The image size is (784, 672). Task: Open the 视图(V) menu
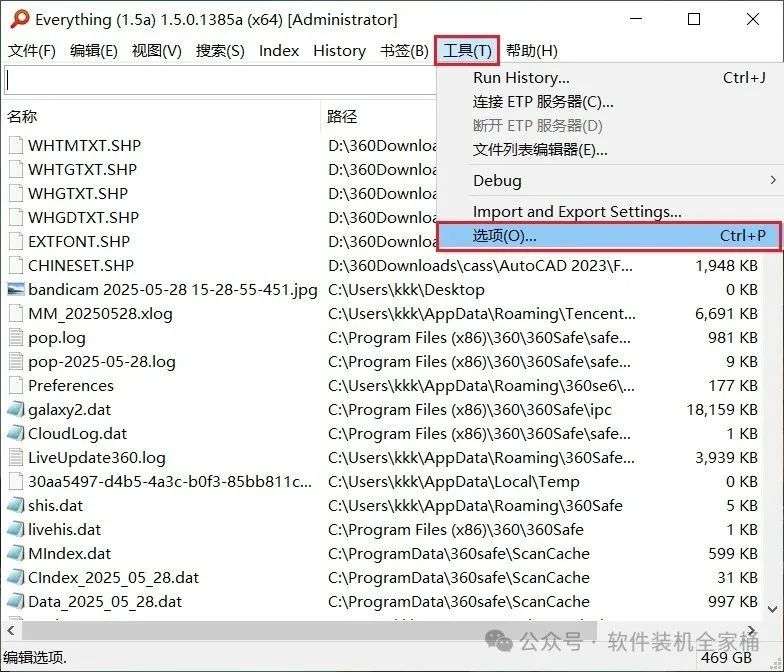click(156, 50)
